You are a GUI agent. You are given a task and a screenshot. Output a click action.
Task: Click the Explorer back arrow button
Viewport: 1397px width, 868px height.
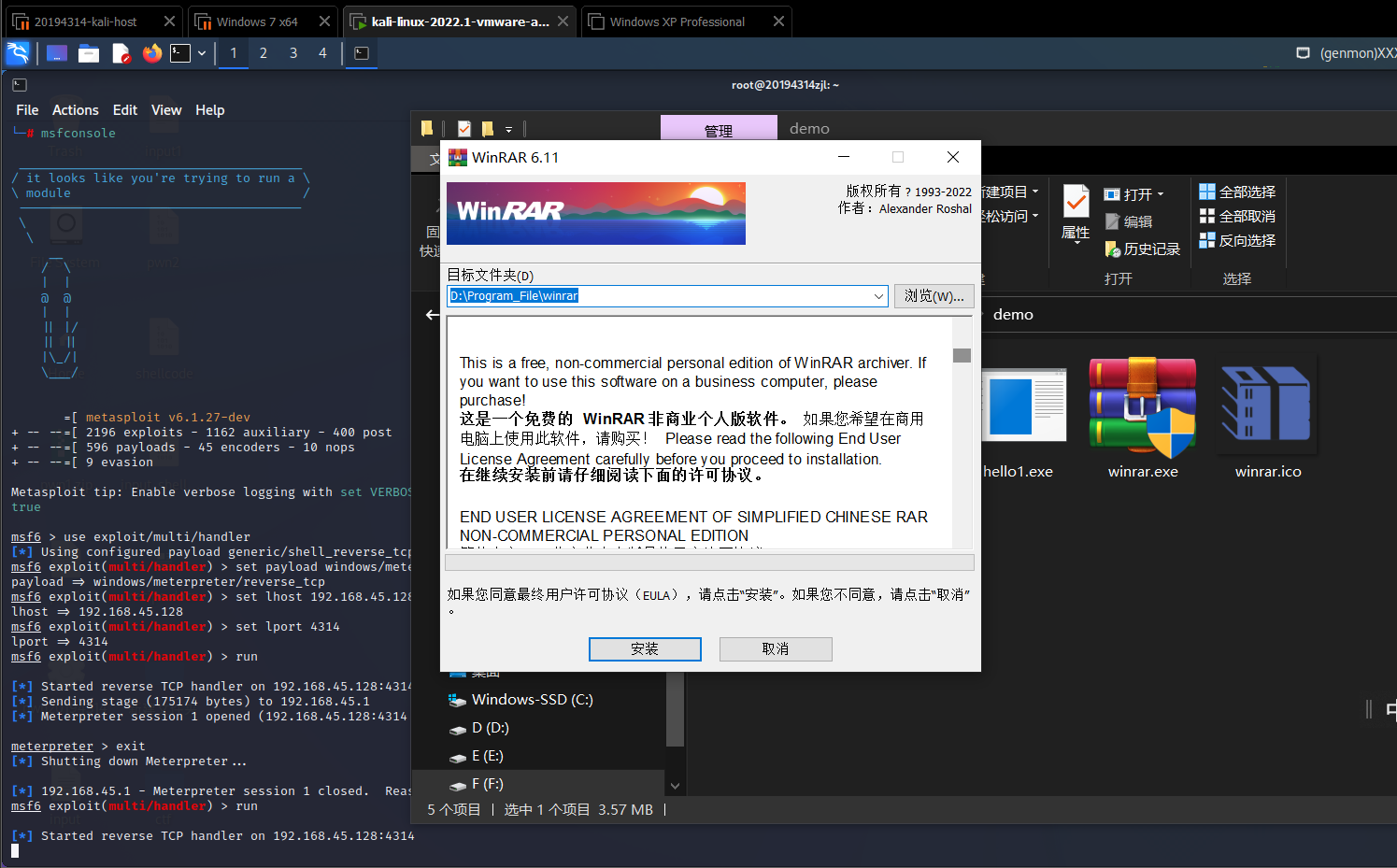point(432,315)
